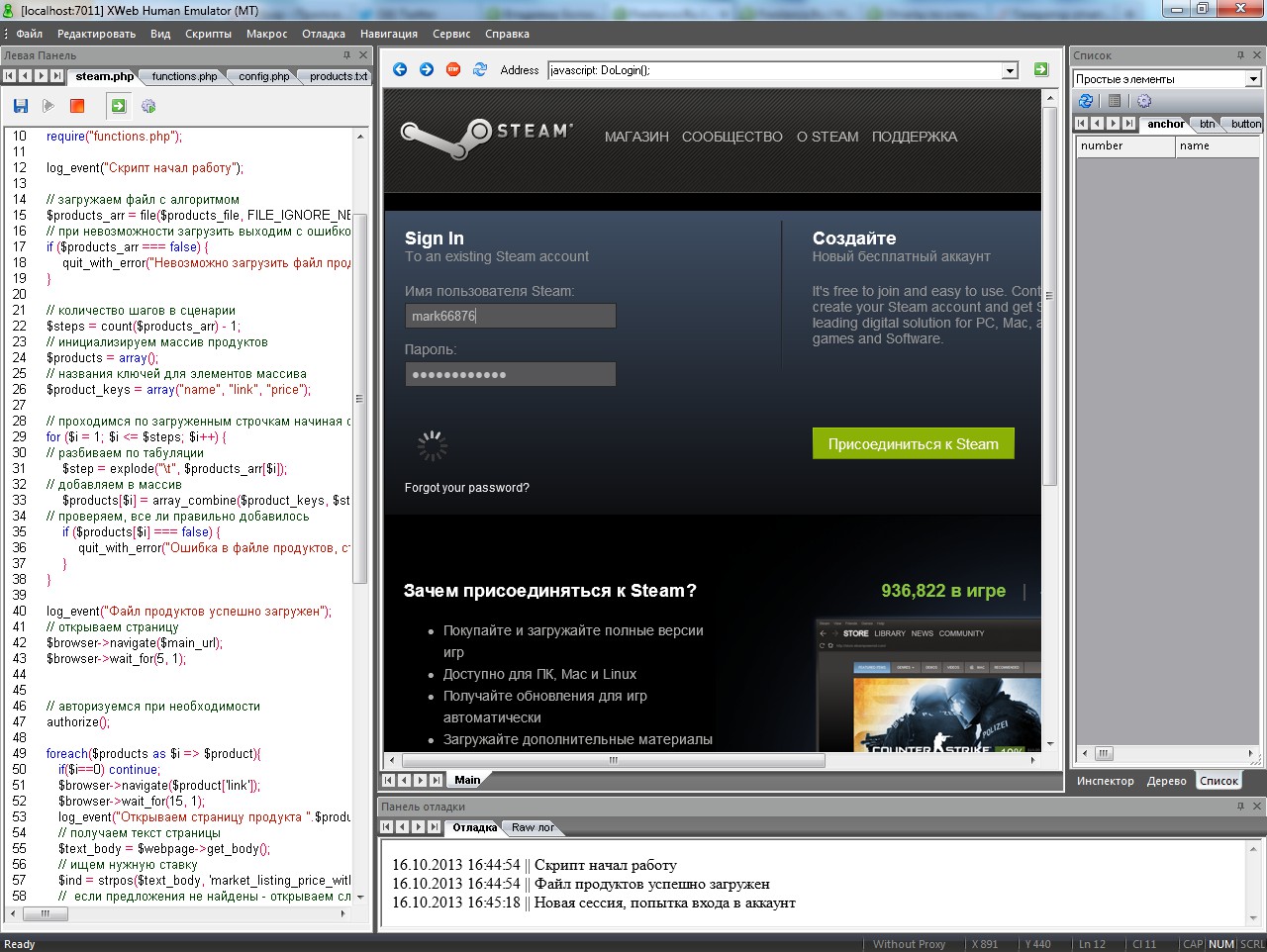
Task: Stop page loading with the red STOP icon
Action: point(453,69)
